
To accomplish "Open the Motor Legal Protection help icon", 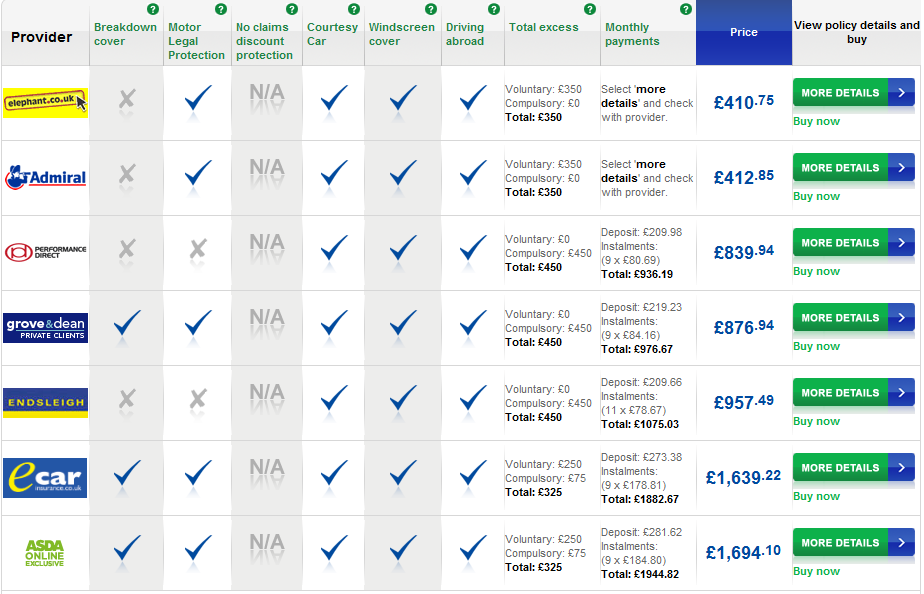I will coord(221,9).
